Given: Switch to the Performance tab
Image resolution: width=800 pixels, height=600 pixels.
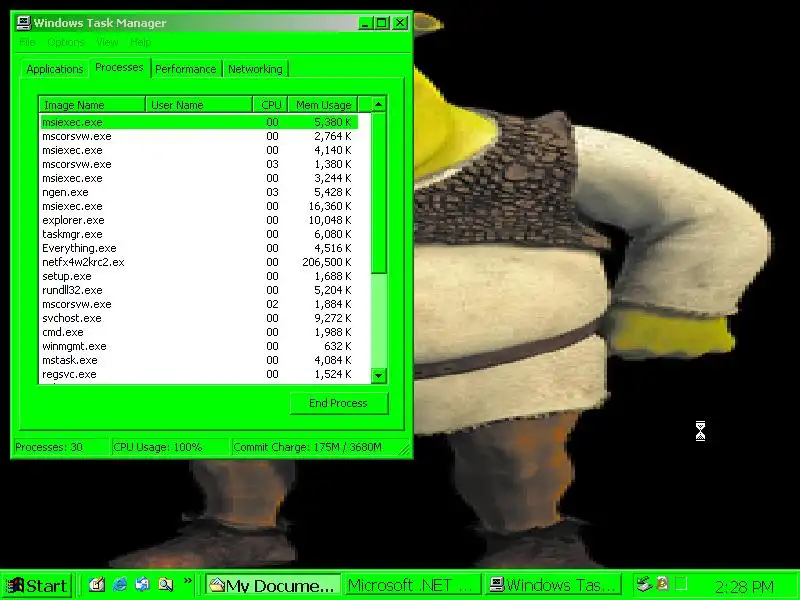Looking at the screenshot, I should (186, 69).
